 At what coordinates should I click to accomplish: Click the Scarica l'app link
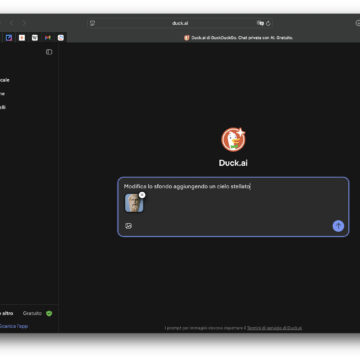pyautogui.click(x=14, y=326)
